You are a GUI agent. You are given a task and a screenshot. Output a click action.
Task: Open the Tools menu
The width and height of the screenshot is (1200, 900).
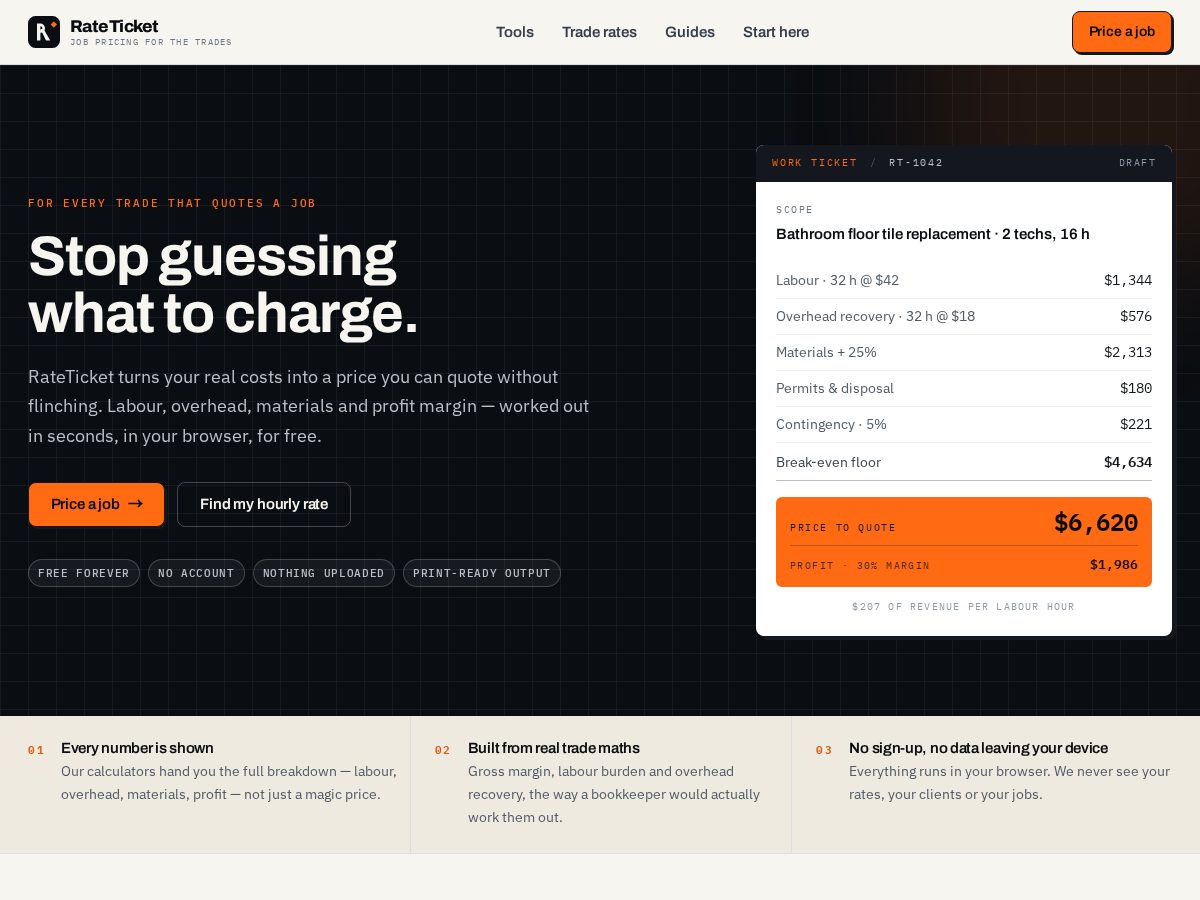pos(515,32)
